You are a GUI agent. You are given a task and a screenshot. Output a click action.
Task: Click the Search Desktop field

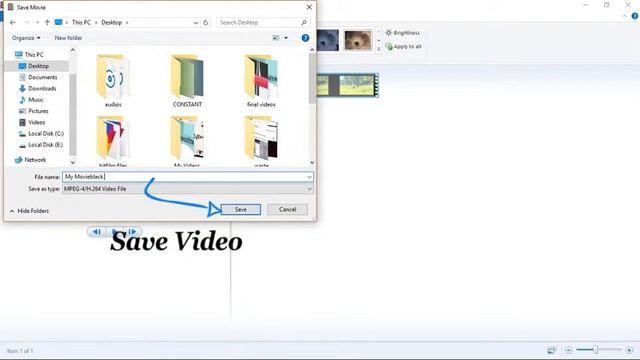pyautogui.click(x=262, y=22)
